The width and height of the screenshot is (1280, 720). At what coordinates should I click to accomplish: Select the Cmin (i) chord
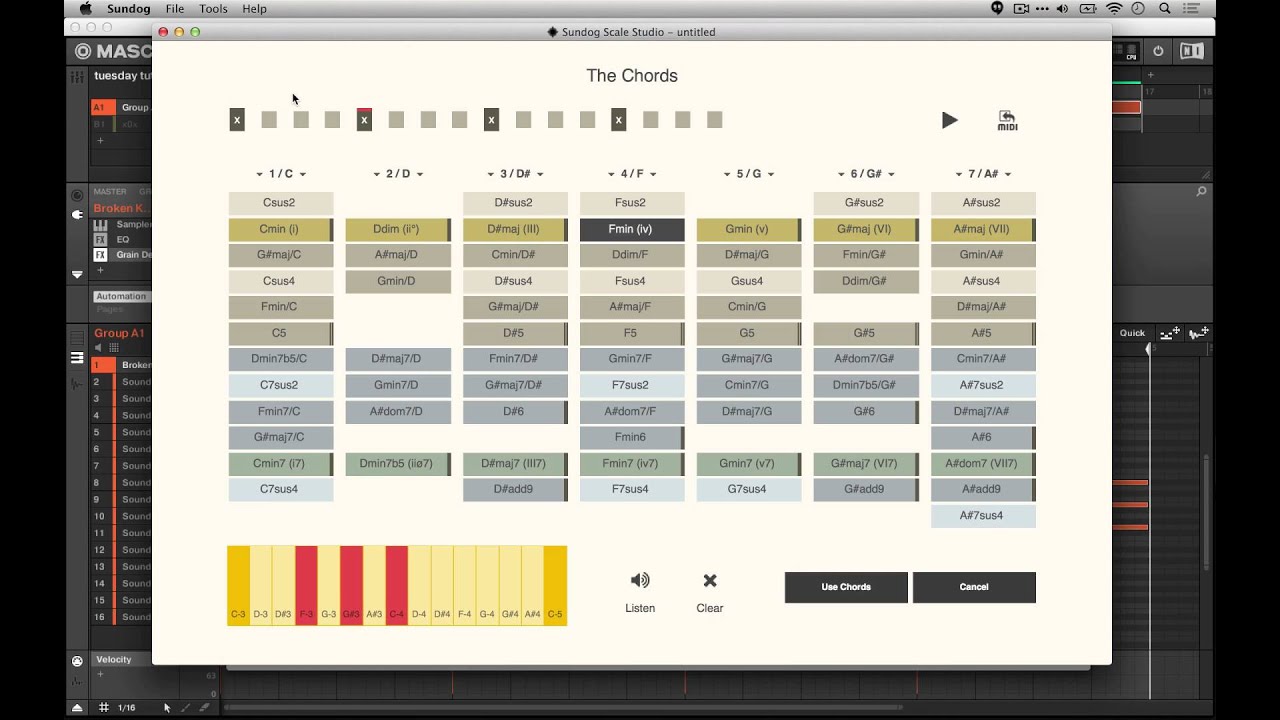tap(279, 229)
